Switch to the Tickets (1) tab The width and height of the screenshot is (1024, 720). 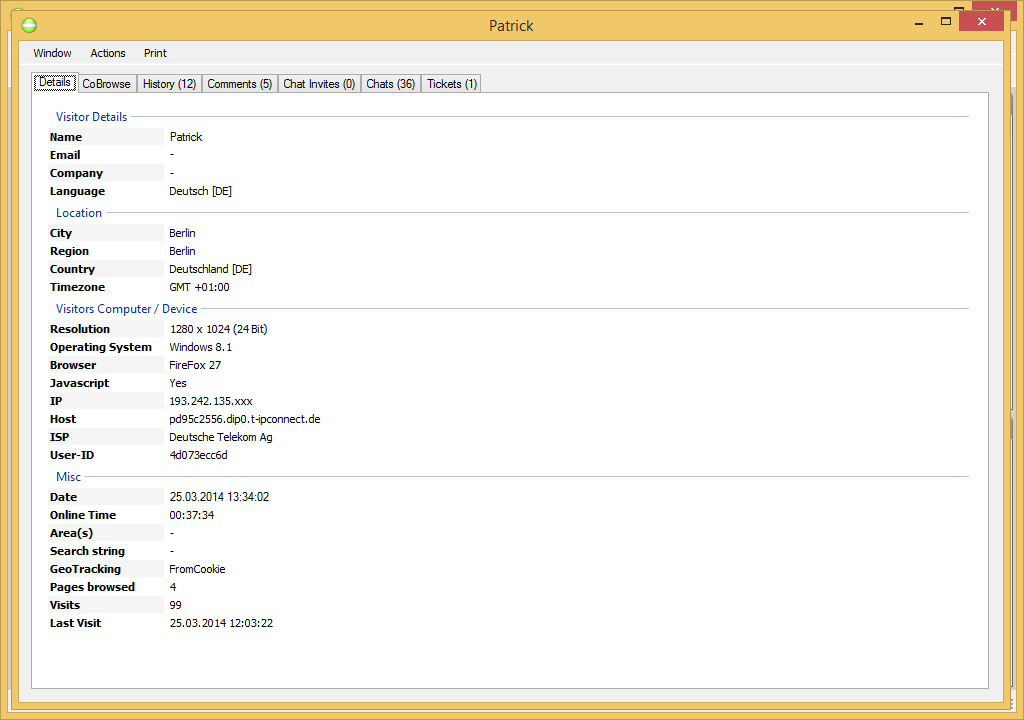click(450, 83)
